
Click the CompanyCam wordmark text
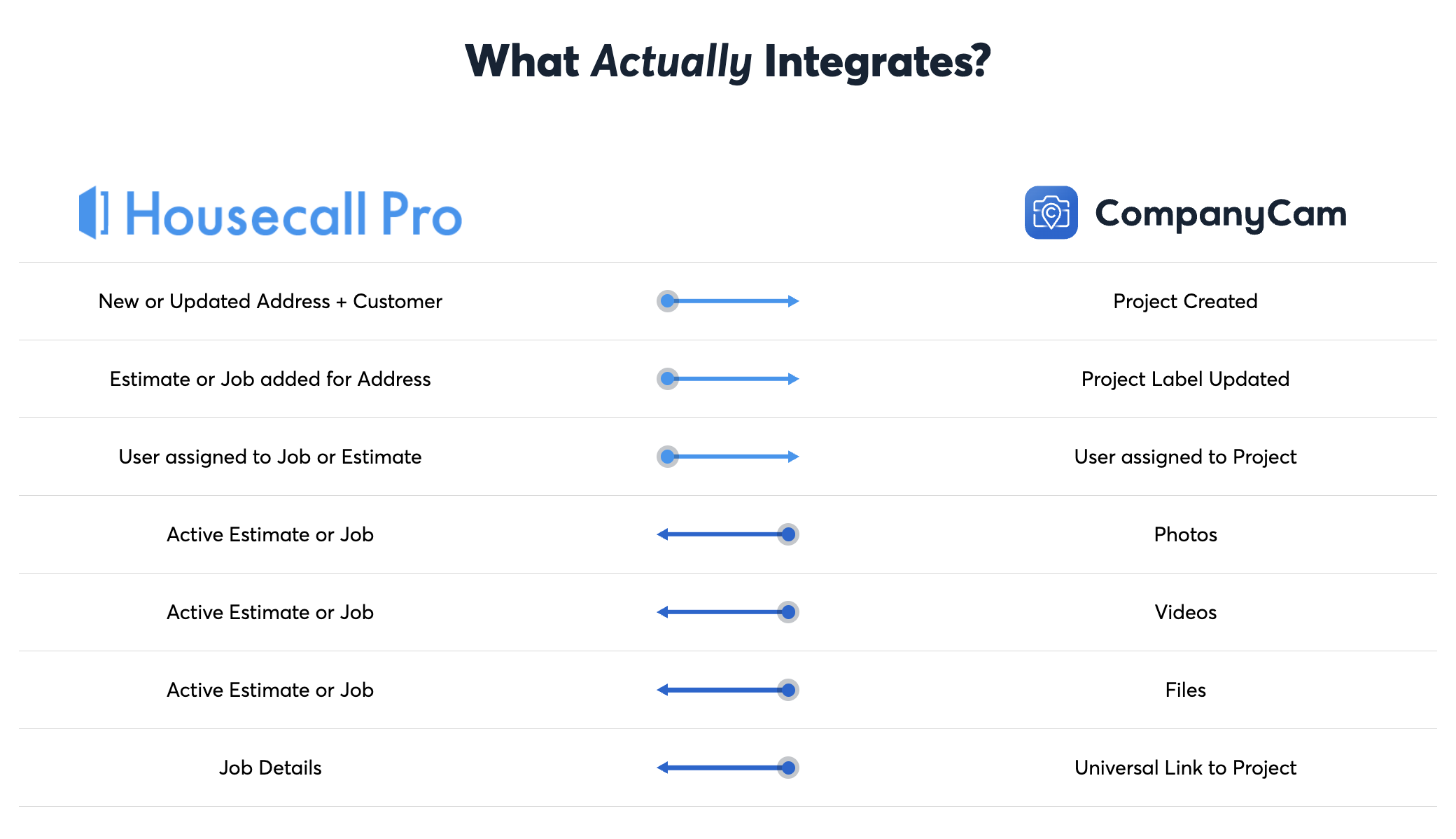[1221, 214]
